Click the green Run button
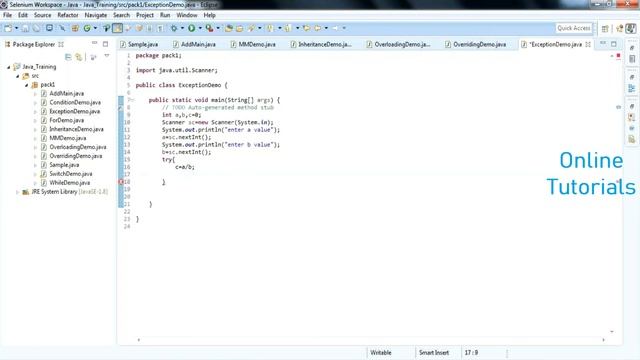The width and height of the screenshot is (640, 360). 191,28
